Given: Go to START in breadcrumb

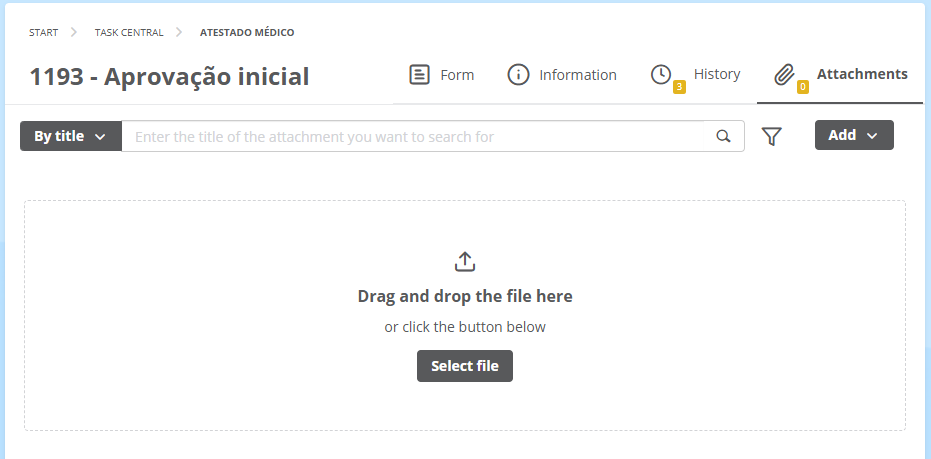Looking at the screenshot, I should [x=43, y=33].
